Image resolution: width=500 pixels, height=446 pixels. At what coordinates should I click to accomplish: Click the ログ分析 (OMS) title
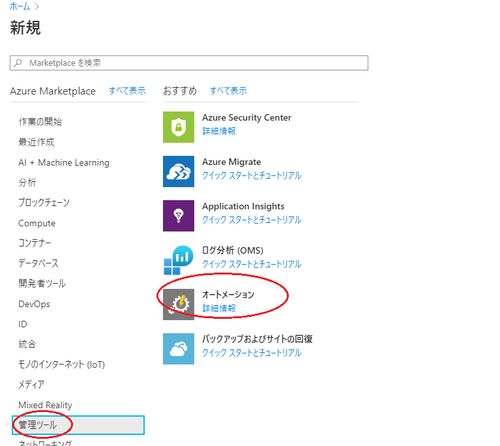pos(233,250)
